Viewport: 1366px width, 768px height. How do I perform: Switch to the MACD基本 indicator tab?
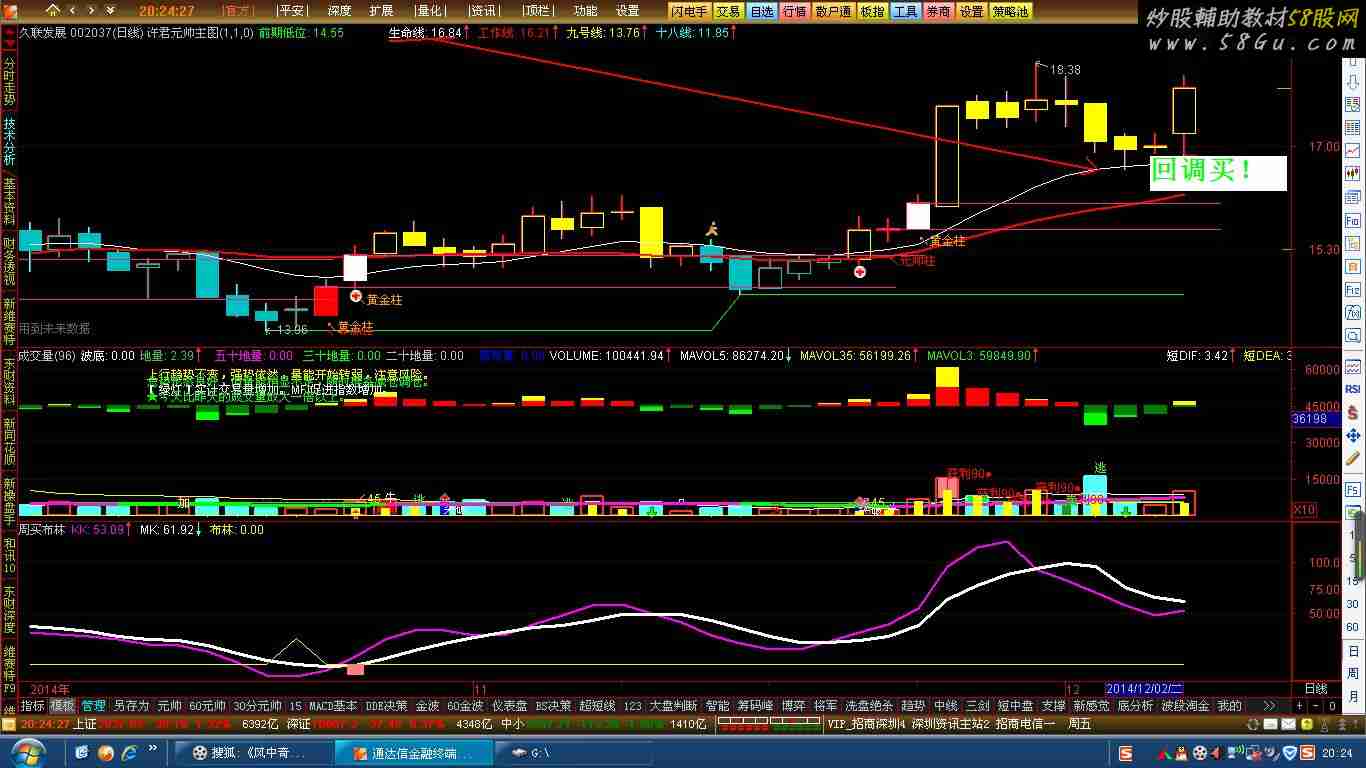point(332,706)
